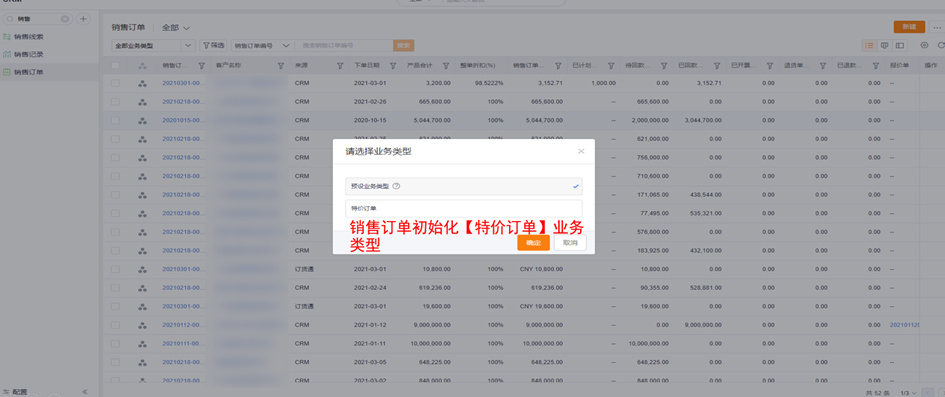The image size is (945, 397).
Task: Filter the 退货单 column
Action: [x=823, y=65]
